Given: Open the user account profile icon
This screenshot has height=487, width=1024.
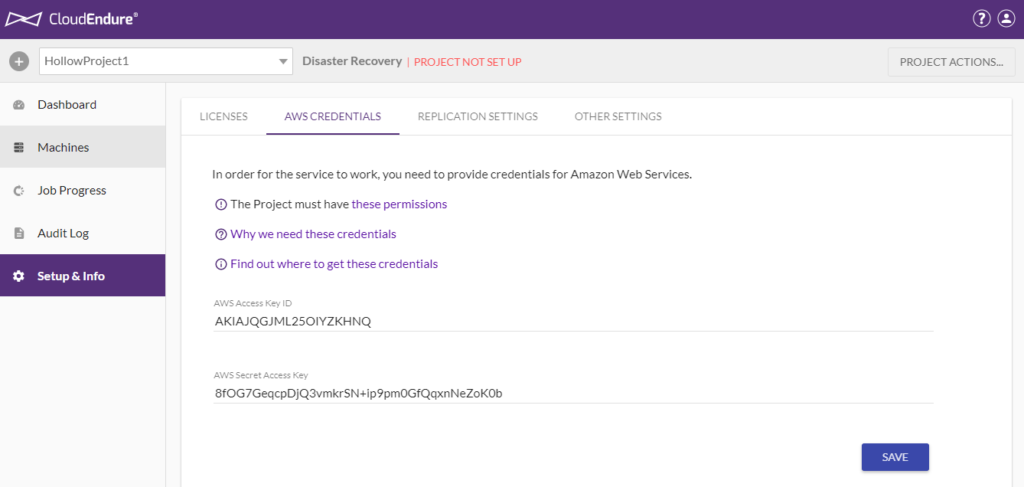Looking at the screenshot, I should pyautogui.click(x=1006, y=19).
